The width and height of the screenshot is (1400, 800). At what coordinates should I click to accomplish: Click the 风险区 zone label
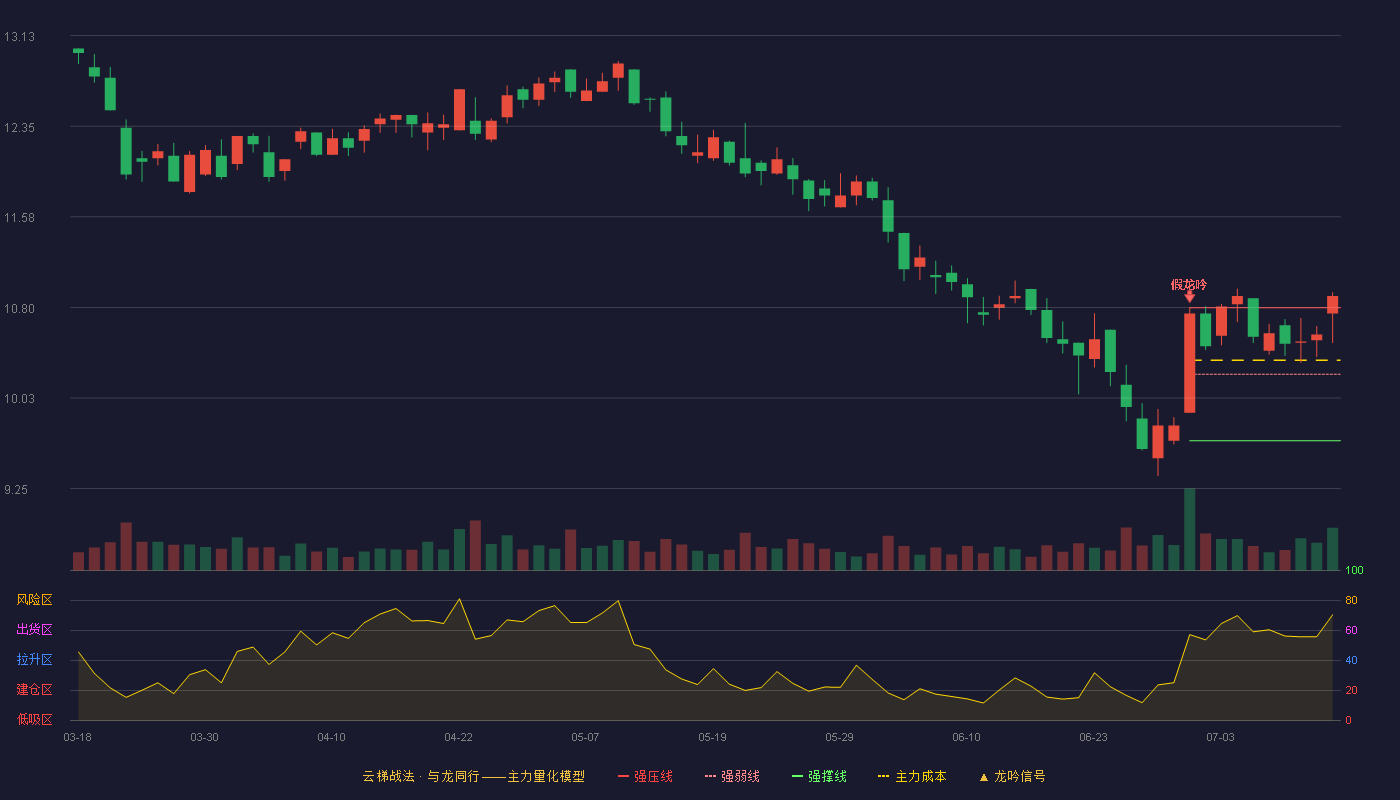pos(34,600)
